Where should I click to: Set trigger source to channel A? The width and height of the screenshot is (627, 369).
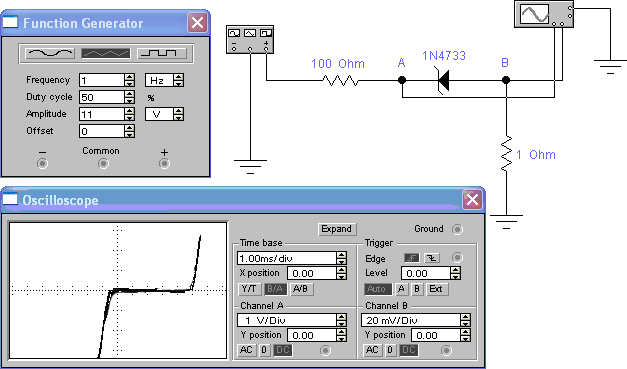pyautogui.click(x=401, y=289)
